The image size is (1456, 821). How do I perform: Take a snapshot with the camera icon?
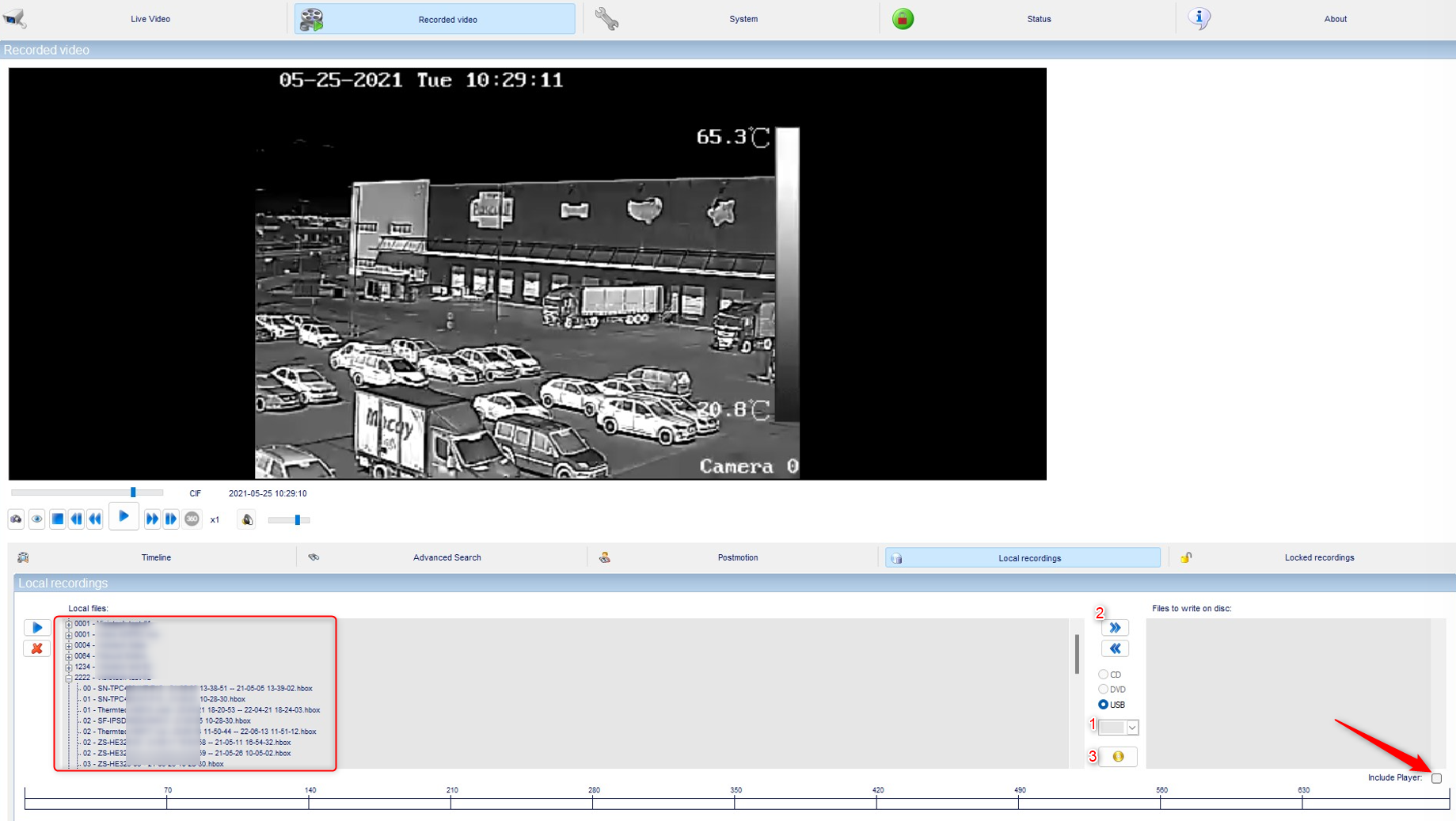[16, 519]
